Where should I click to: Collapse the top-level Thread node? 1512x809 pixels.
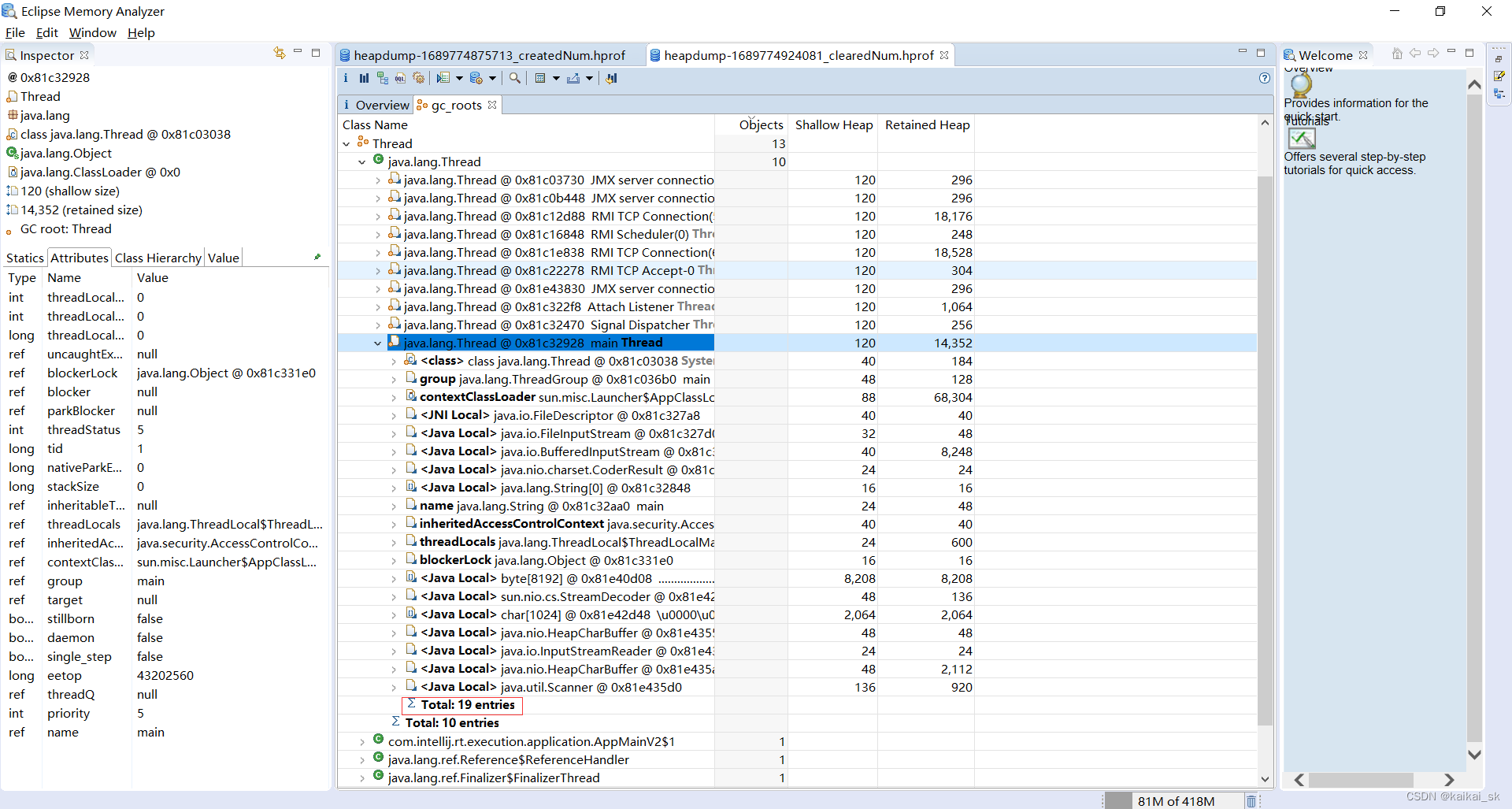tap(346, 144)
